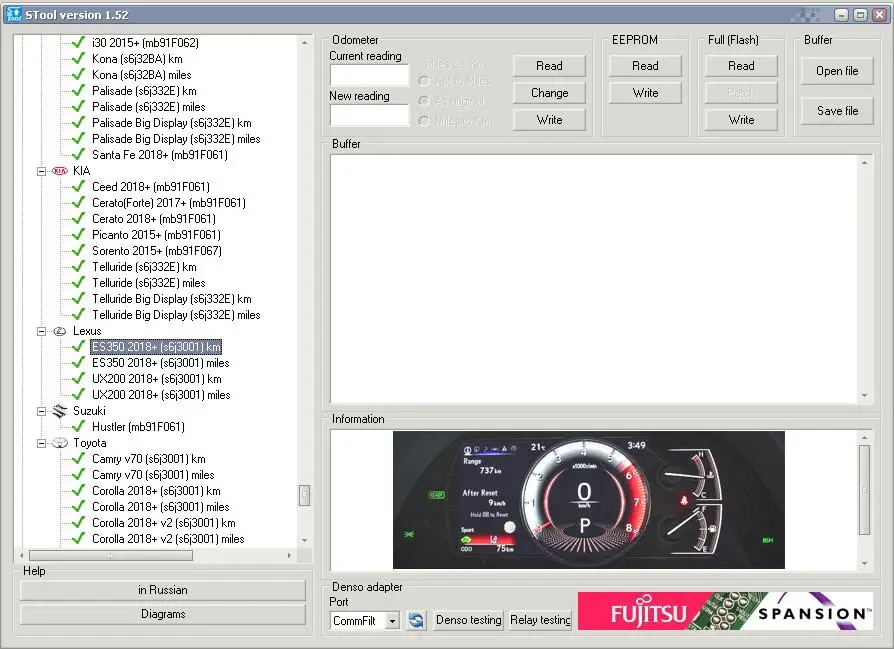Open the CommFilt port dropdown
This screenshot has width=894, height=649.
tap(392, 620)
